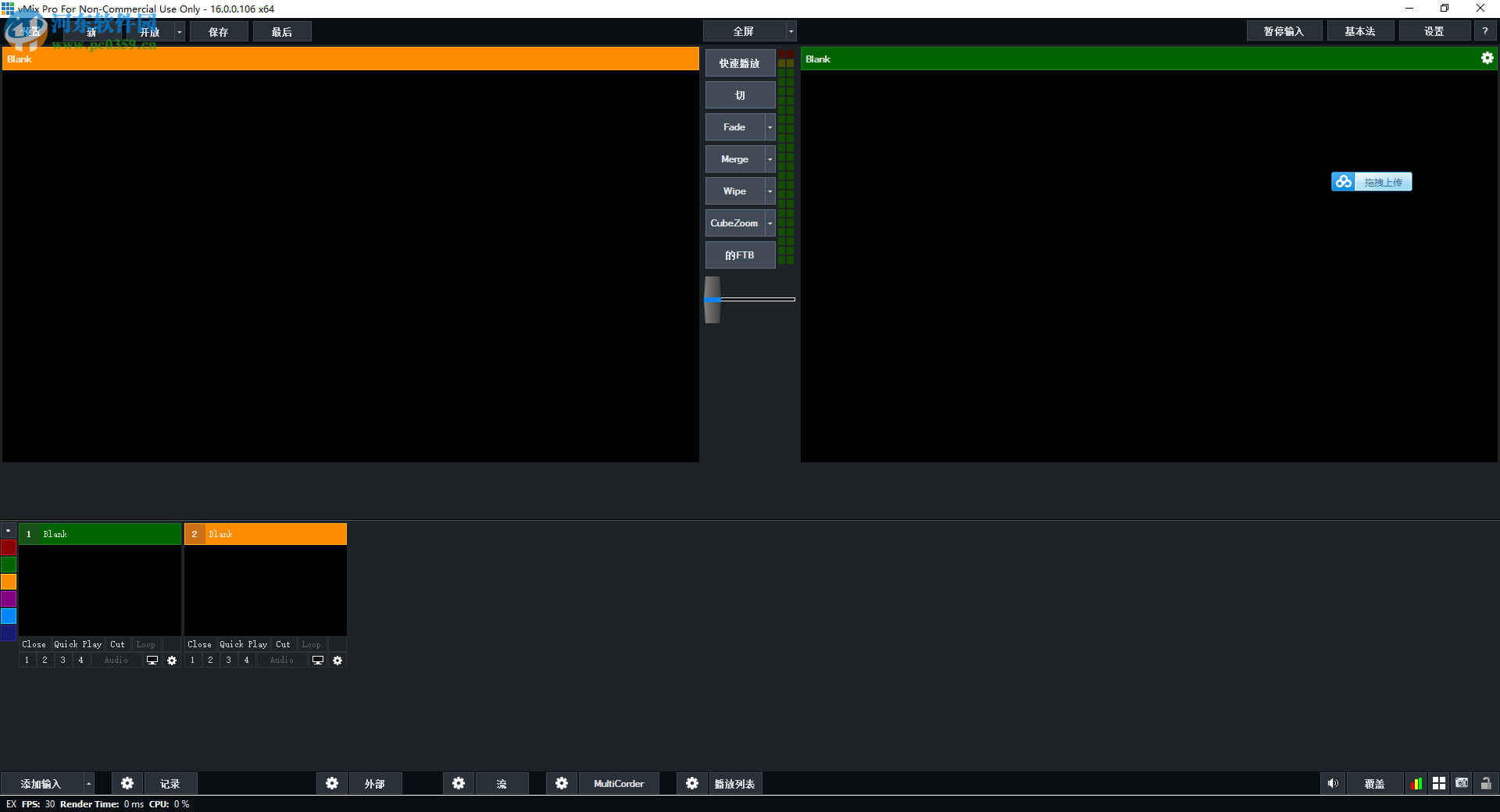Toggle FTB fade to black
The image size is (1500, 812).
click(738, 255)
